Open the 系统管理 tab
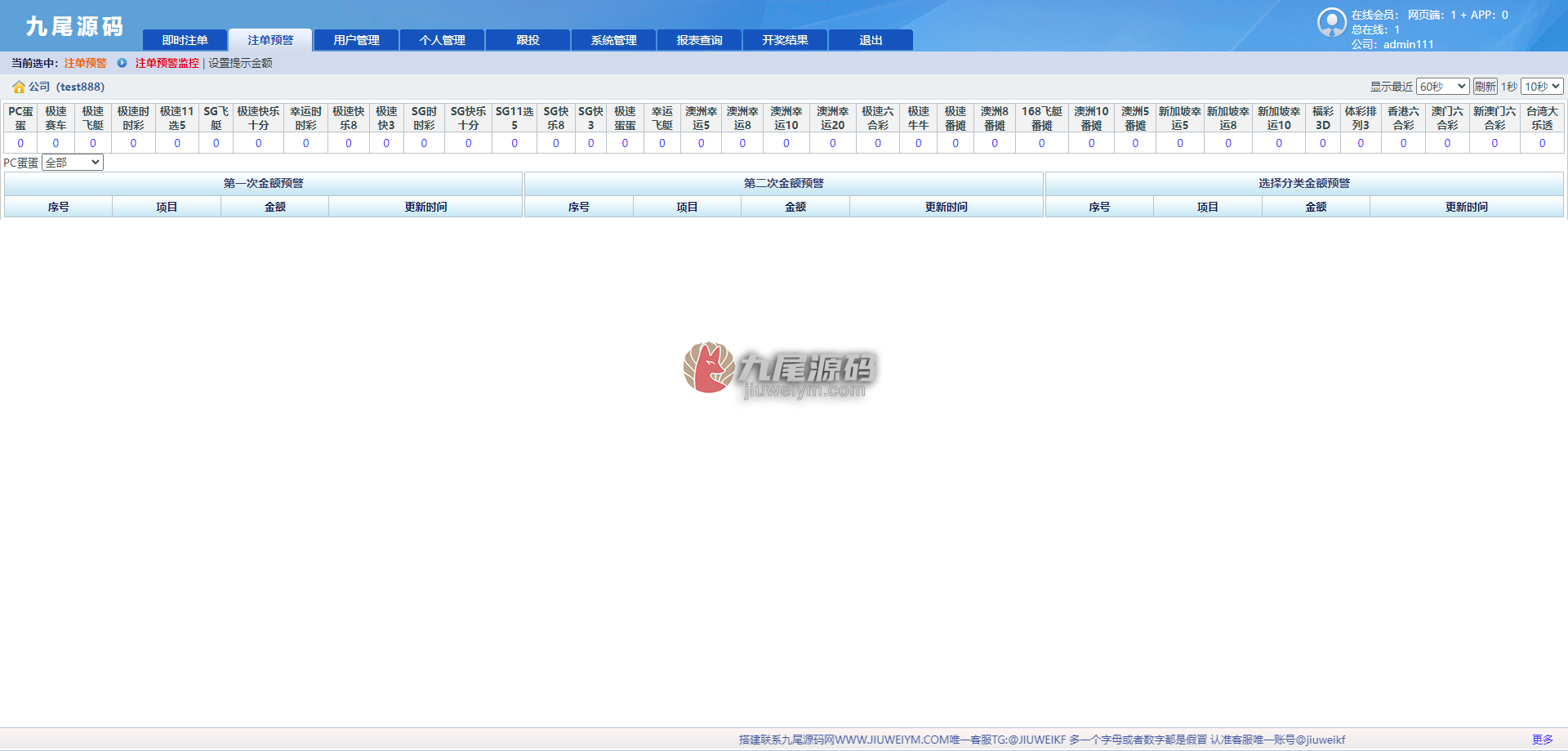Image resolution: width=1568 pixels, height=751 pixels. point(613,40)
